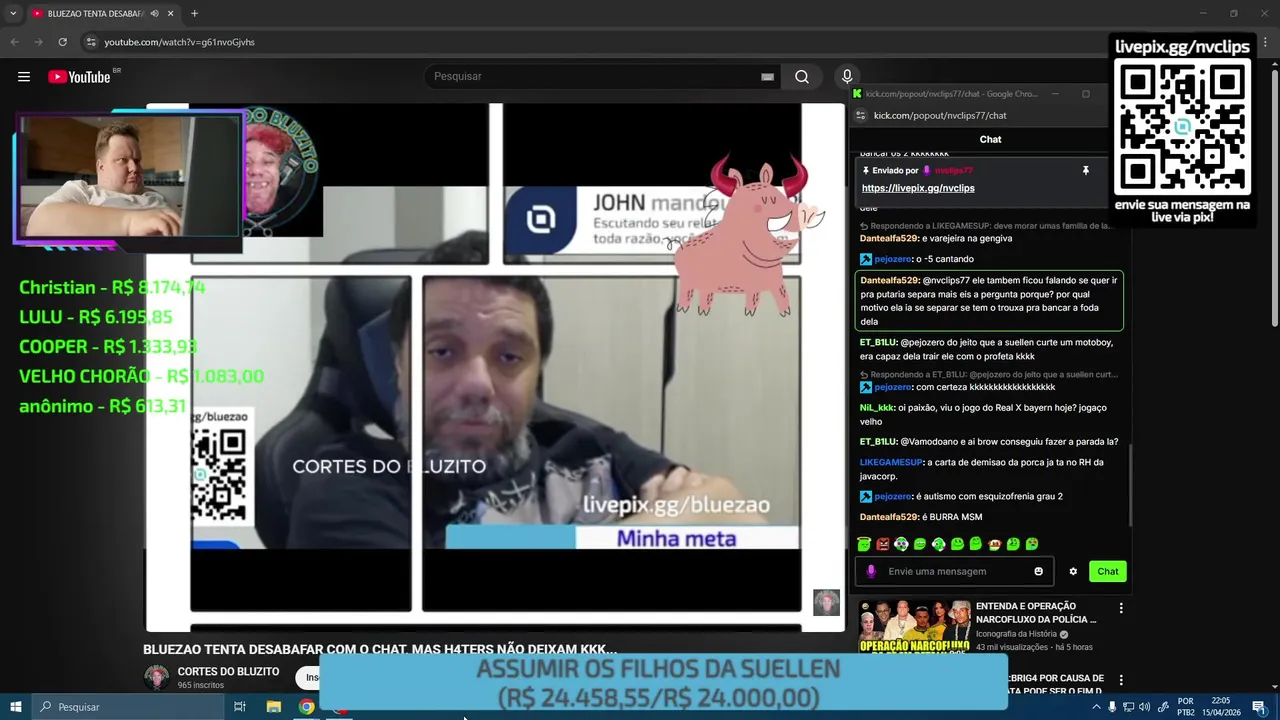Reload the page with browser refresh icon
The image size is (1280, 720).
62,42
